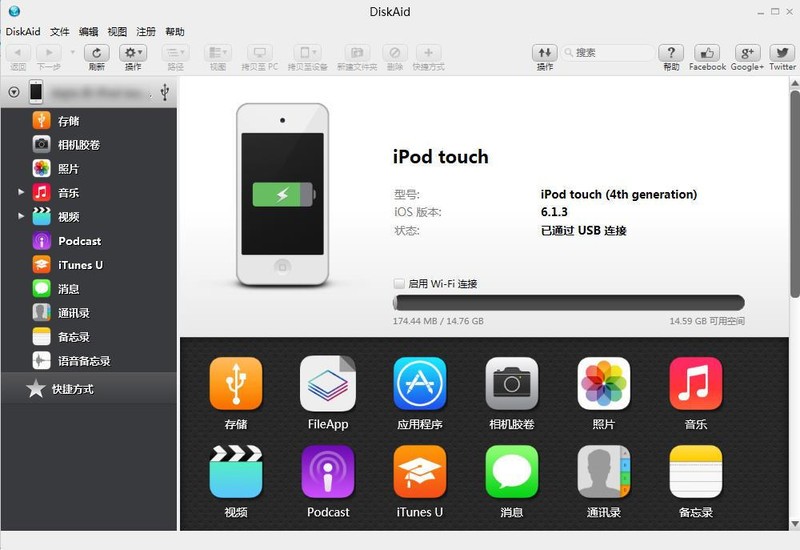This screenshot has height=550, width=800.
Task: Click the iPod touch device image
Action: click(x=282, y=194)
